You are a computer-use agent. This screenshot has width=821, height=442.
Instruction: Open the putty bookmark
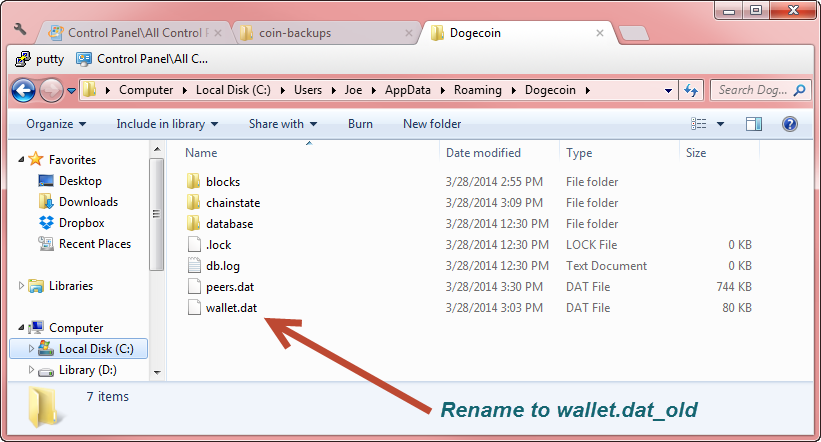tap(40, 59)
